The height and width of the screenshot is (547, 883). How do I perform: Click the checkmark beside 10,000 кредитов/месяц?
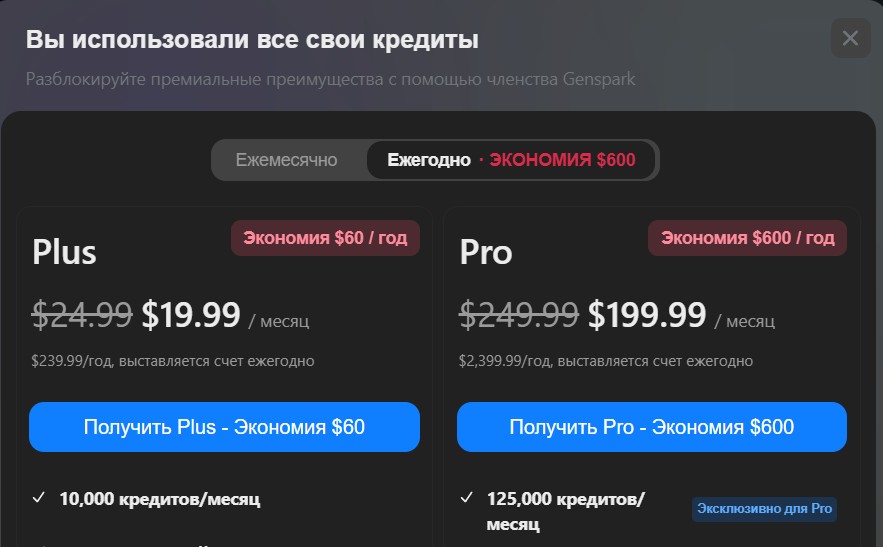(x=39, y=498)
